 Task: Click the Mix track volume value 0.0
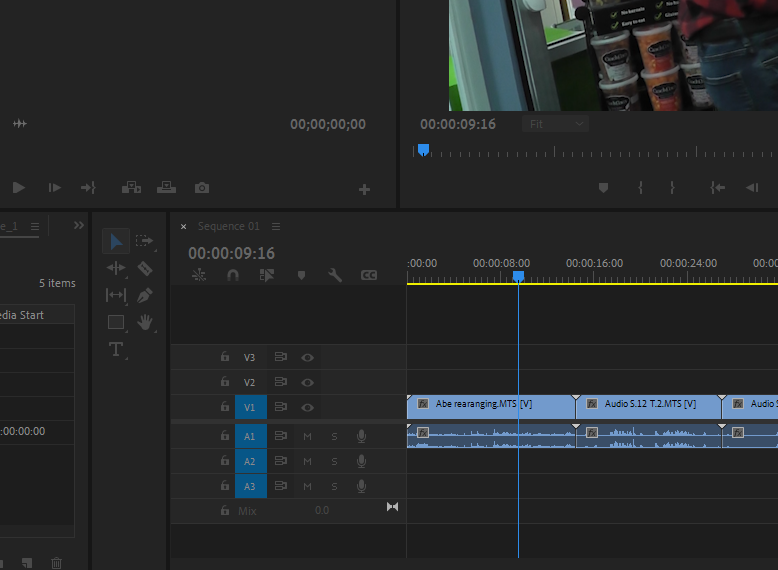(x=322, y=510)
